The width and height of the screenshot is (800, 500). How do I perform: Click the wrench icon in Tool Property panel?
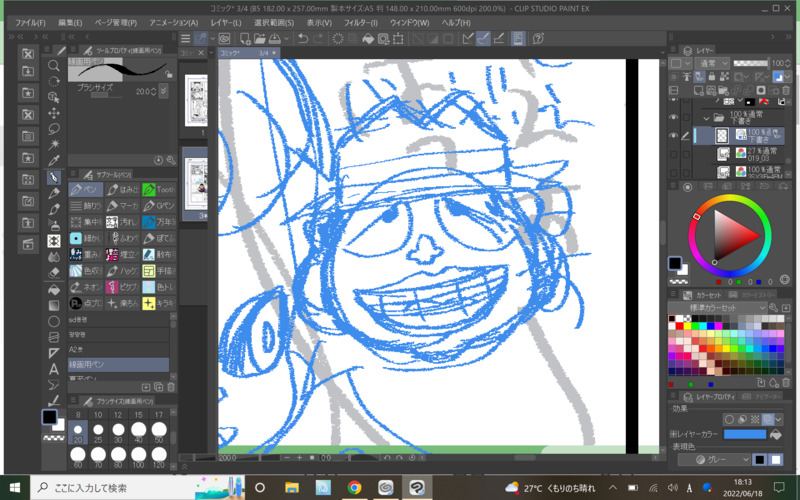170,160
